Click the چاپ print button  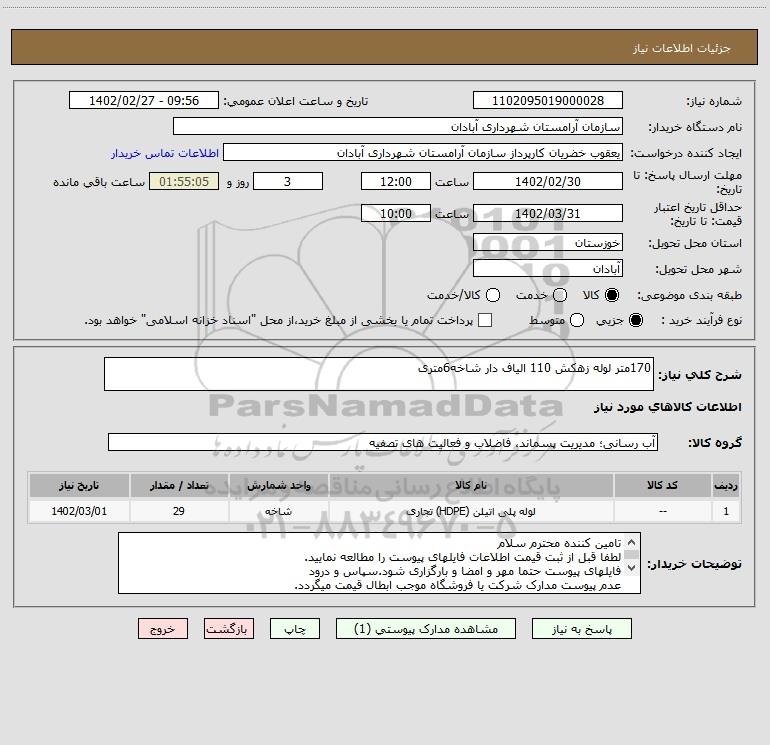coord(295,629)
